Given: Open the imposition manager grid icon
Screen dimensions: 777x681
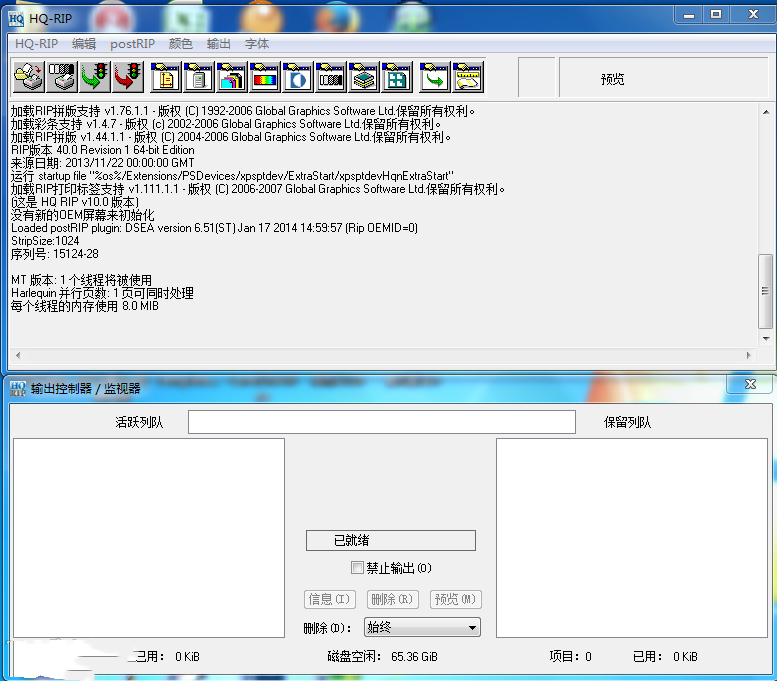Looking at the screenshot, I should coord(396,77).
